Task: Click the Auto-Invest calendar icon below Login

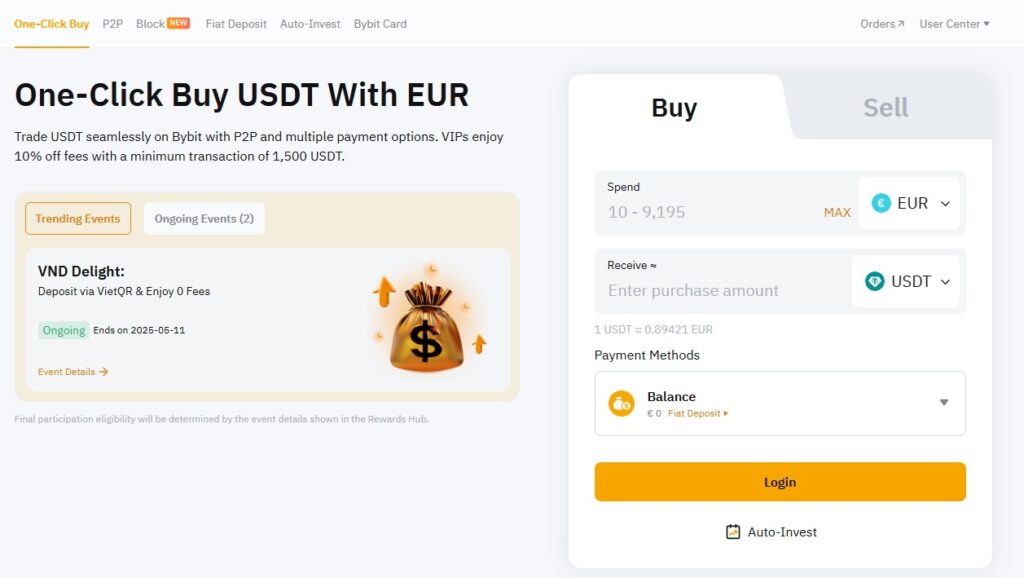Action: pyautogui.click(x=735, y=532)
